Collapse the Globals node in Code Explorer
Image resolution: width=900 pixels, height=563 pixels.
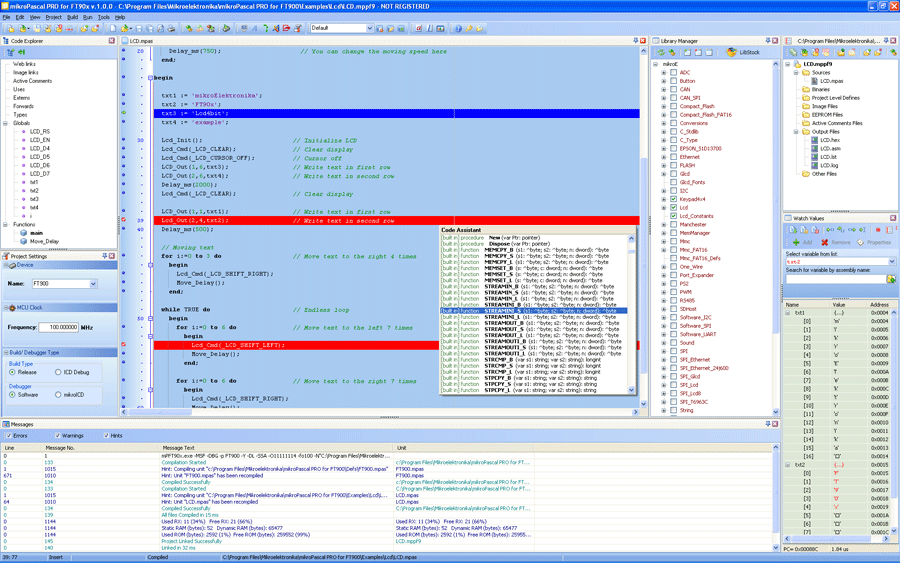coord(6,123)
